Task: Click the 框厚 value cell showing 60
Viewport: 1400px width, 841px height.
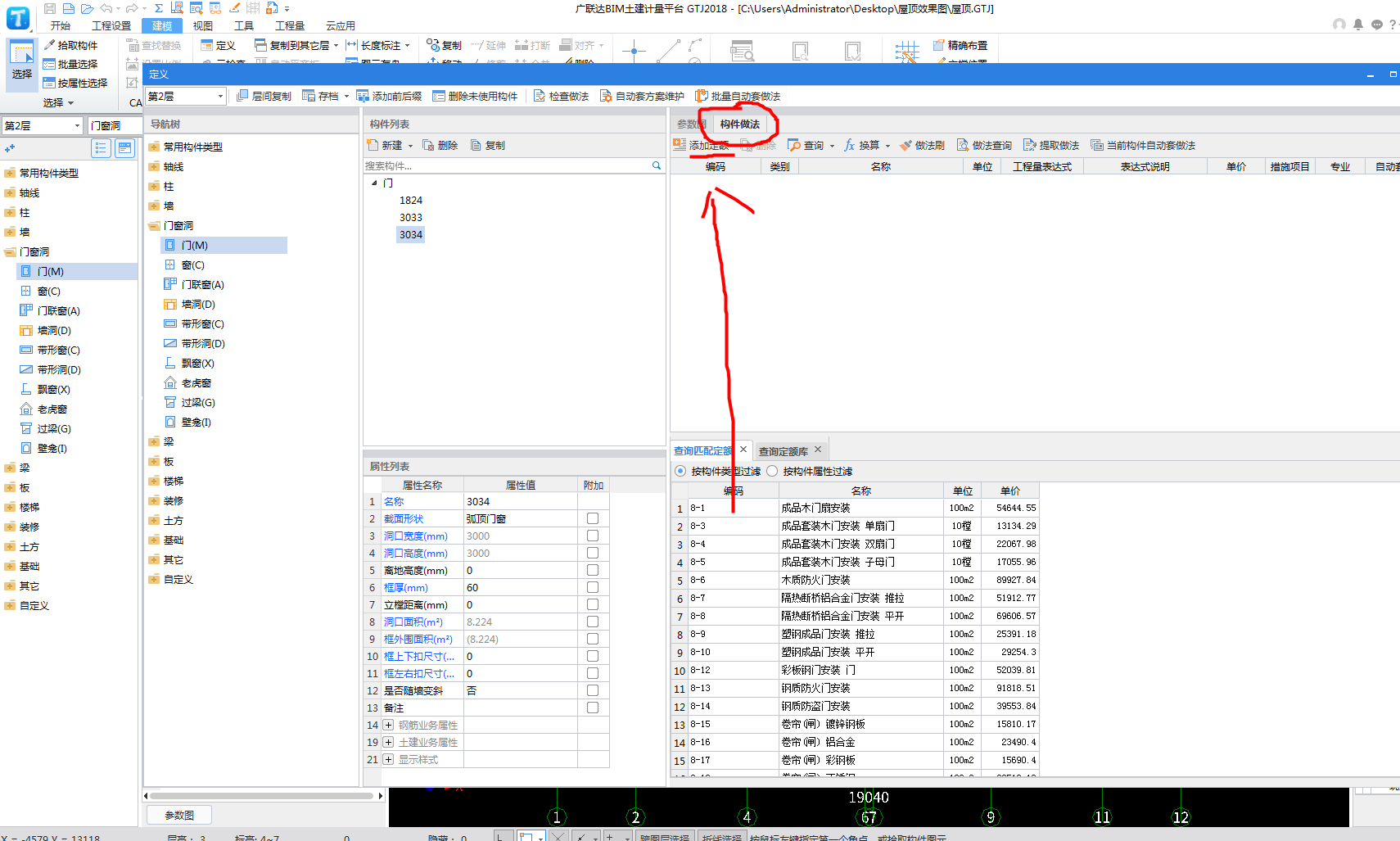Action: click(x=520, y=587)
